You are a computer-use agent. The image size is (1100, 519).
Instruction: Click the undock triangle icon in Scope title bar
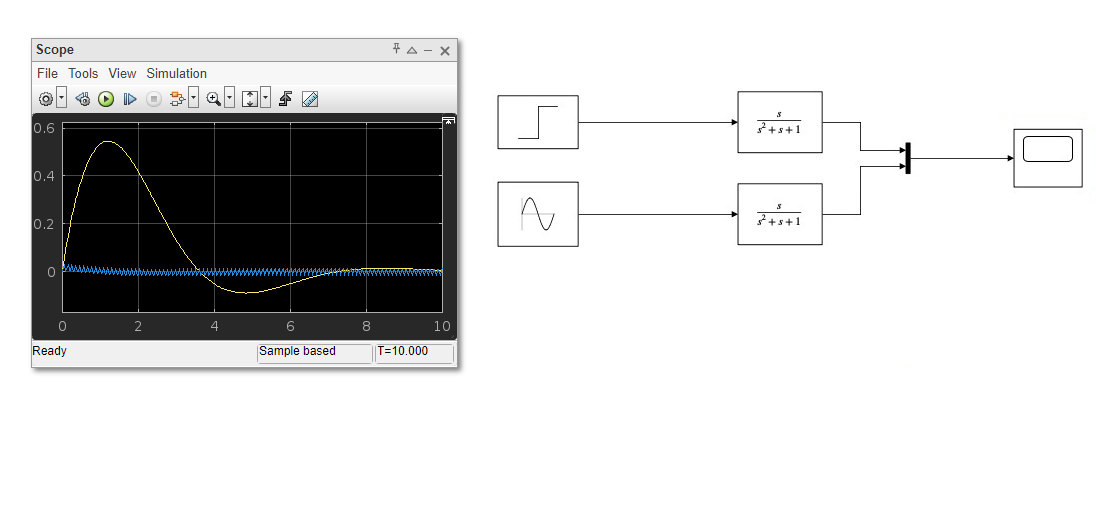(x=412, y=50)
